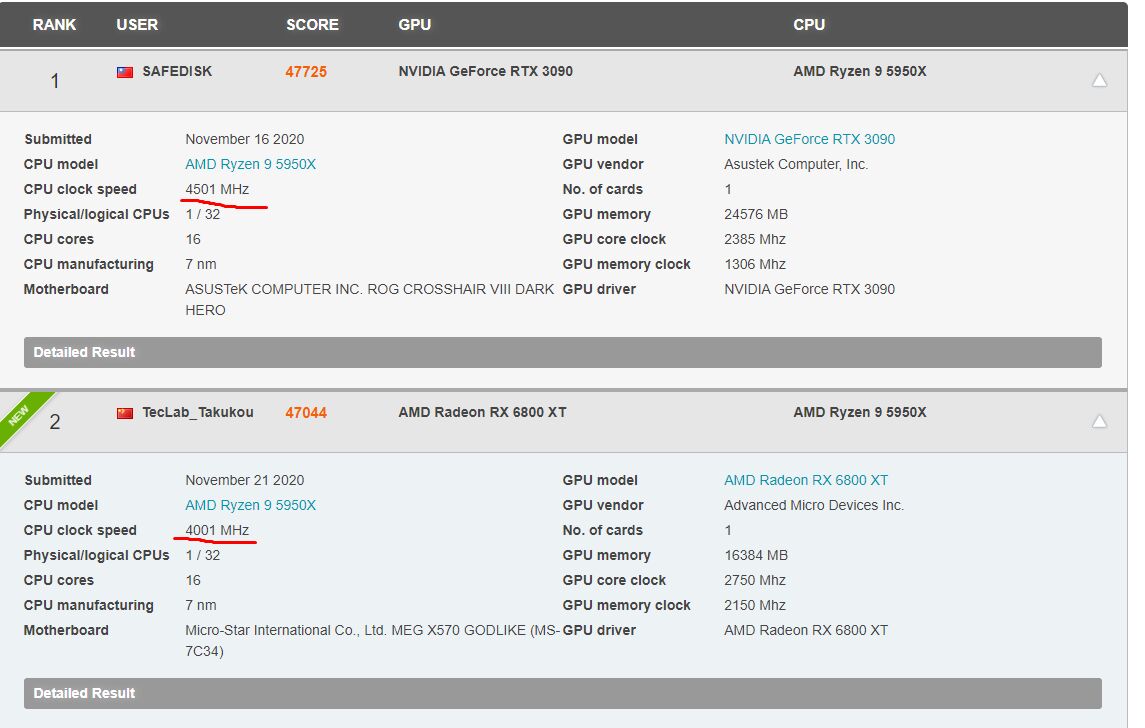Click the CPU column header
Viewport: 1145px width, 728px height.
tap(809, 25)
